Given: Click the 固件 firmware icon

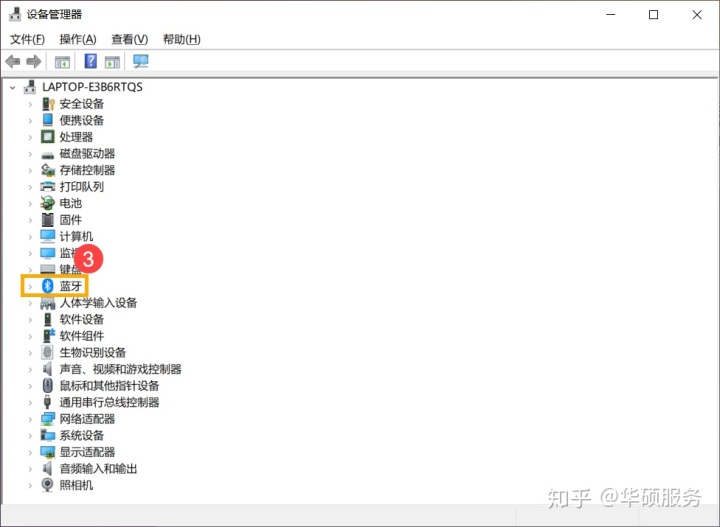Looking at the screenshot, I should point(48,220).
